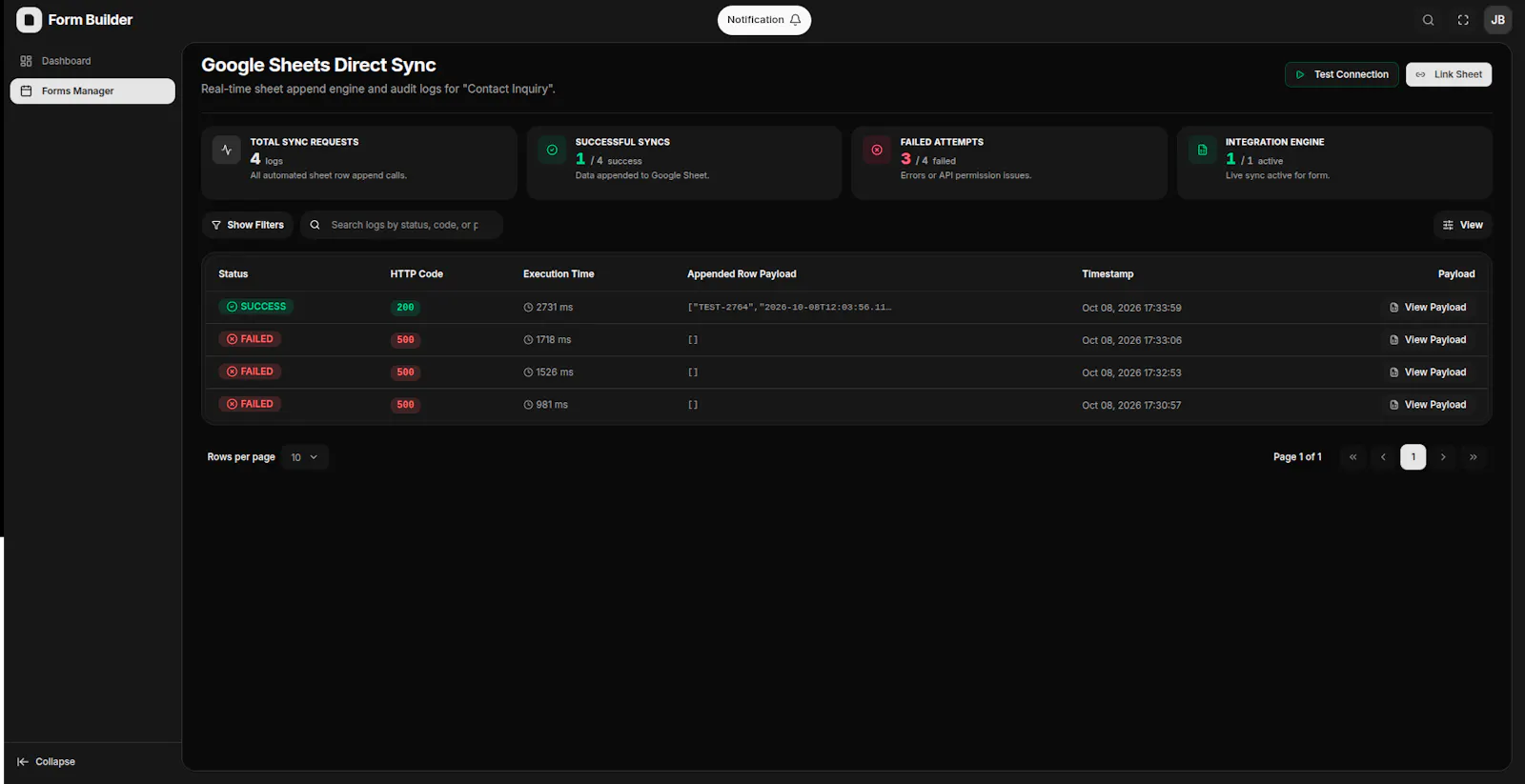Screen dimensions: 1525x784
Task: Click FAILED badge in 1718 ms row
Action: pyautogui.click(x=250, y=339)
